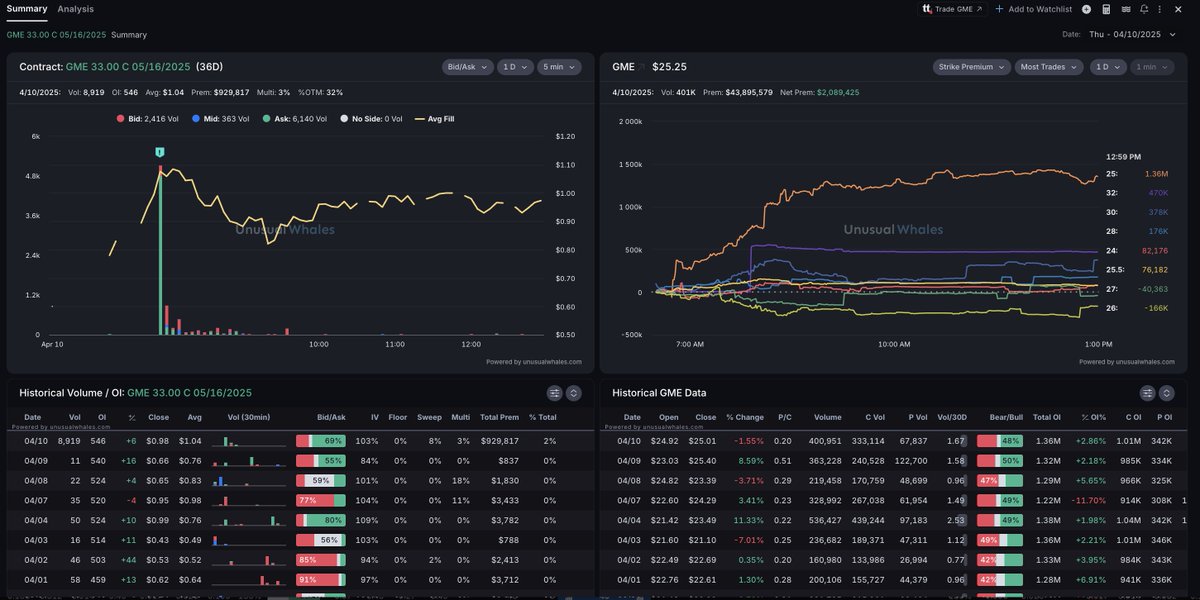Image resolution: width=1200 pixels, height=600 pixels.
Task: Click the GME ticker in right chart header
Action: [x=623, y=67]
